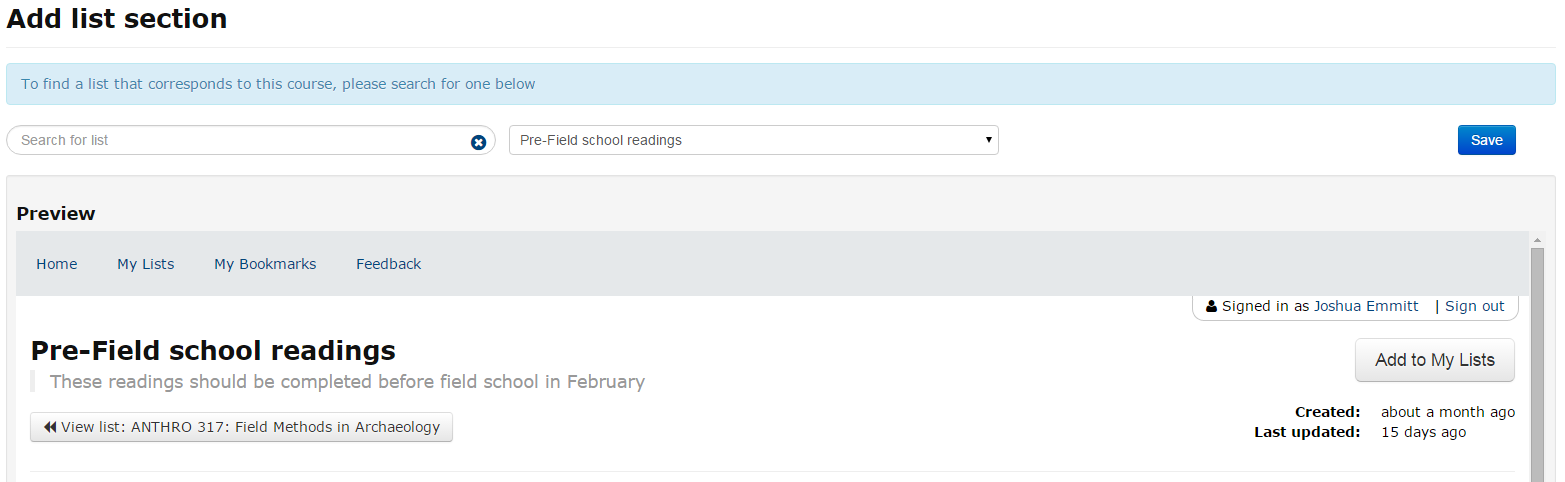
Task: Open My Bookmarks in the navigation
Action: pos(265,264)
